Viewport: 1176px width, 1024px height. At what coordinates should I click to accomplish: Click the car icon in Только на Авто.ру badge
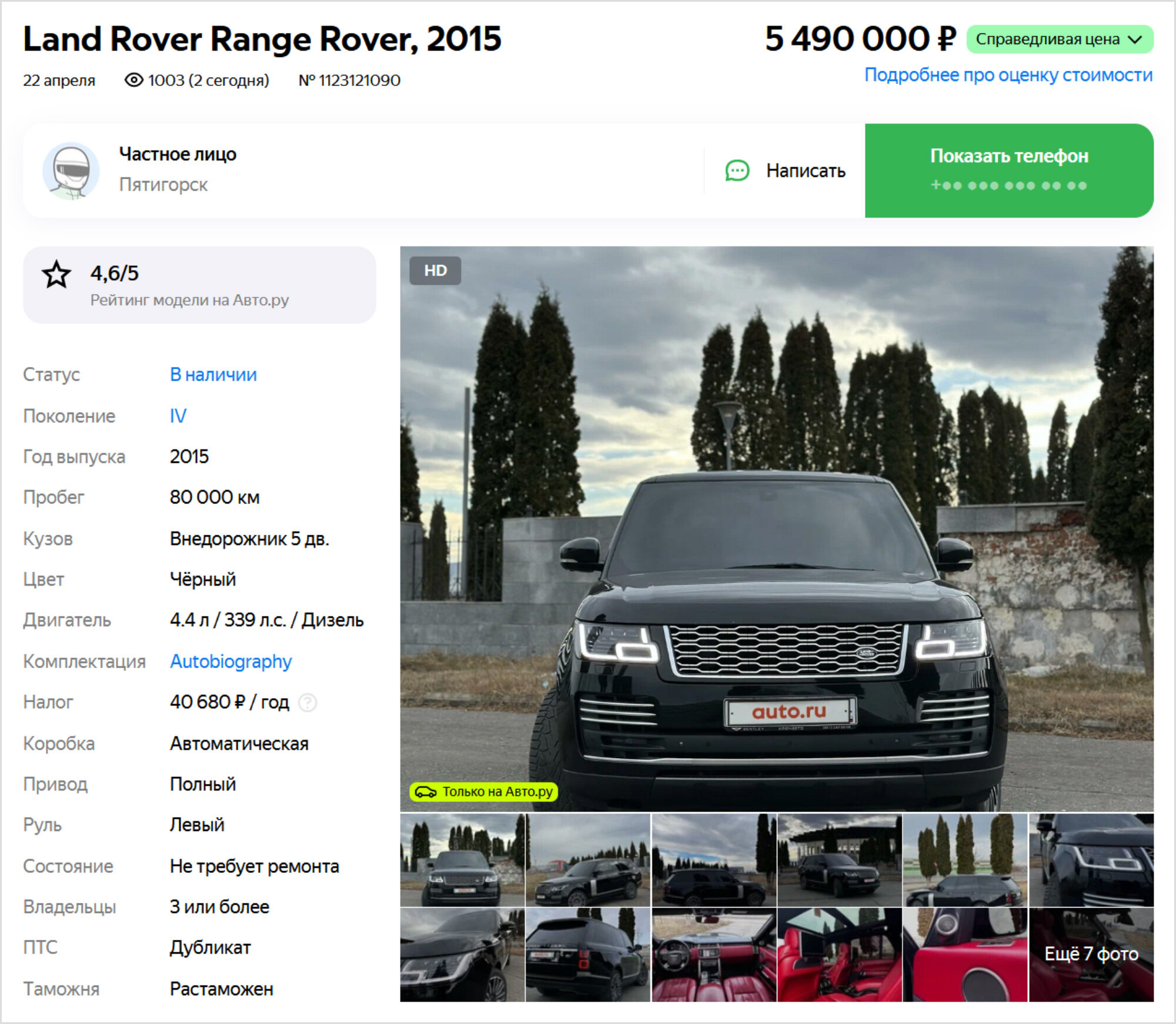426,792
